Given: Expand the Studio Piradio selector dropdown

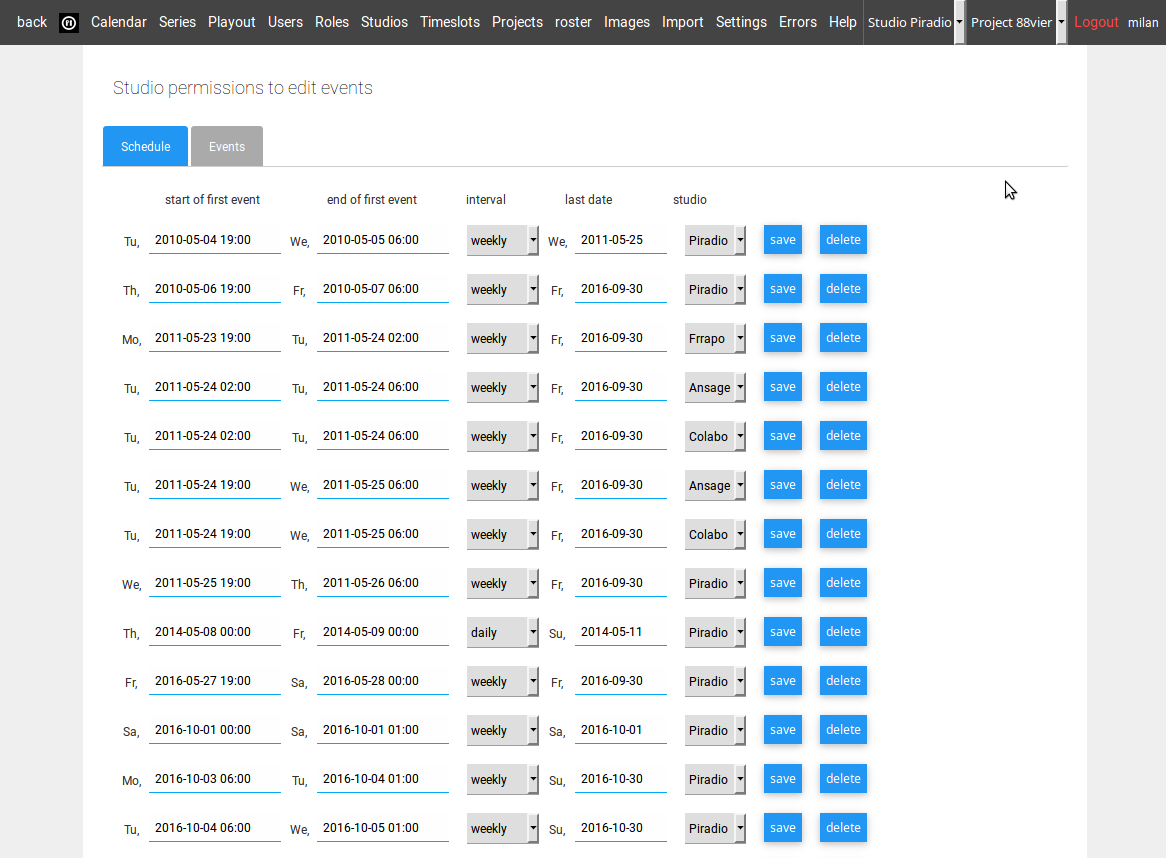Looking at the screenshot, I should [x=916, y=22].
